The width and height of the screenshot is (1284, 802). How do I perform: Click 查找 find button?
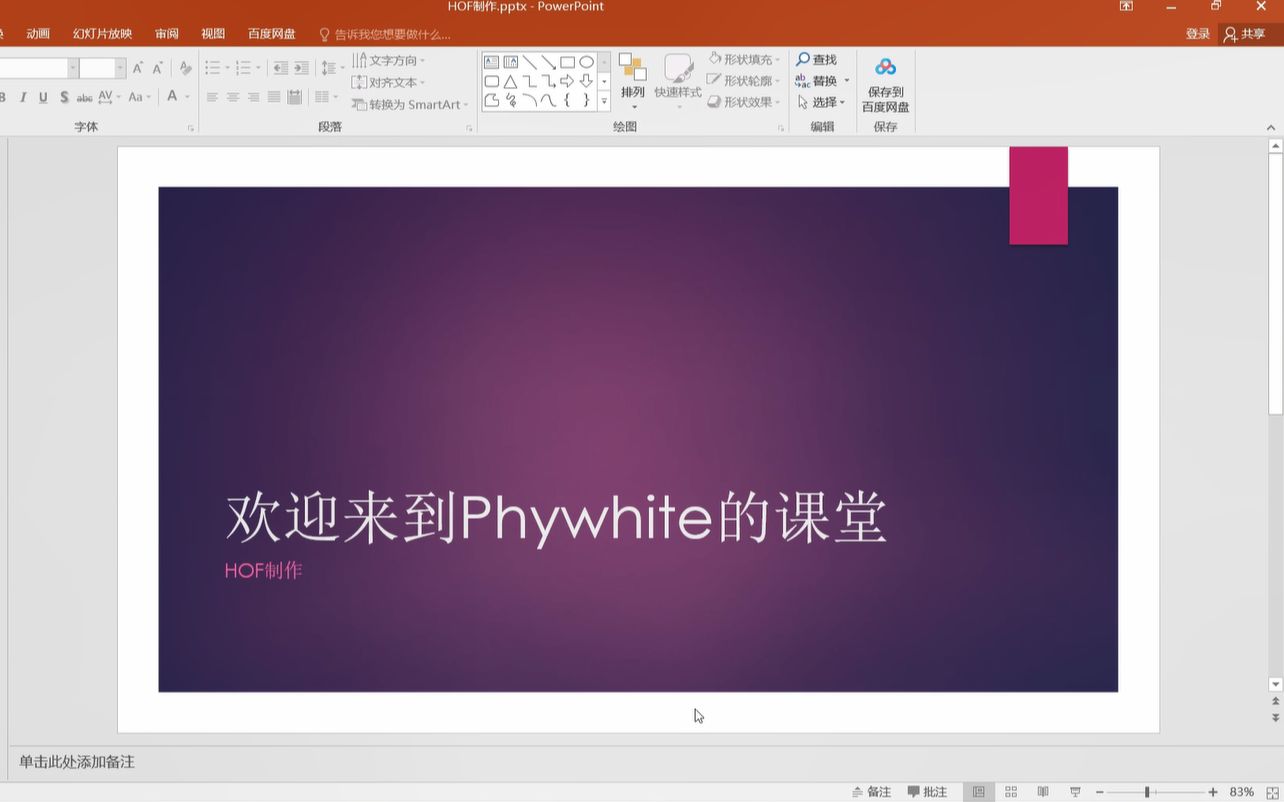click(x=816, y=60)
